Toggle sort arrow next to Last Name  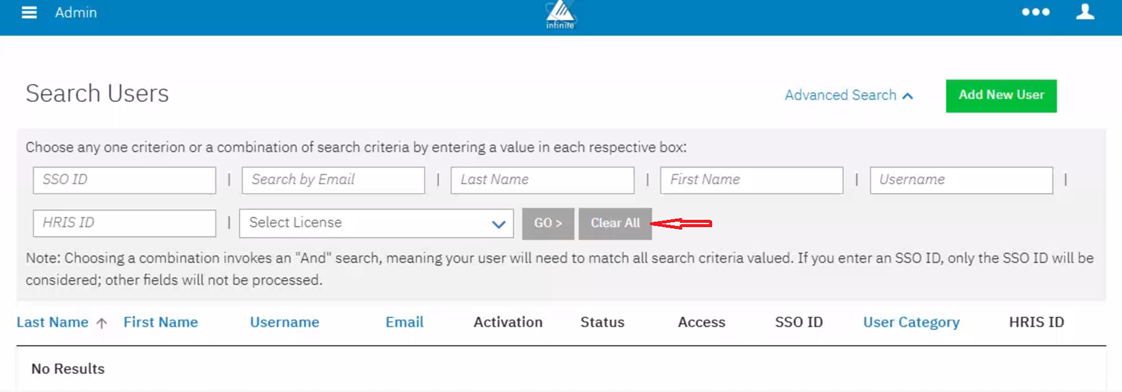102,323
